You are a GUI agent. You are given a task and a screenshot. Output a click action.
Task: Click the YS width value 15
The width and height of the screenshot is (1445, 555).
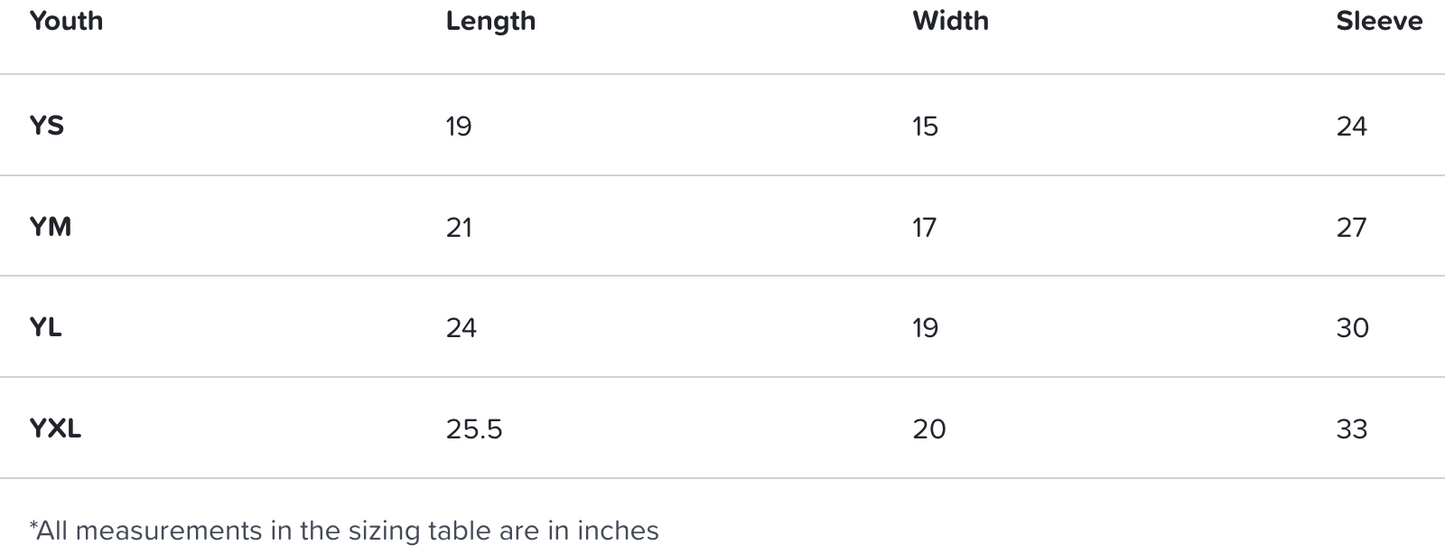click(x=925, y=126)
